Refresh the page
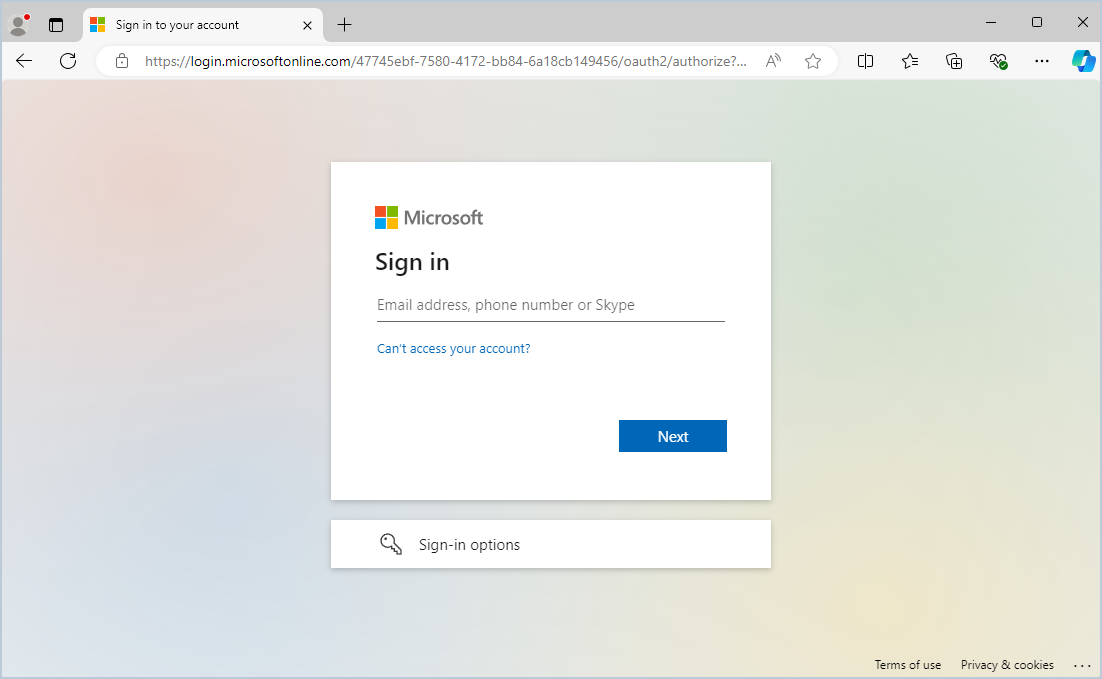 [x=68, y=61]
